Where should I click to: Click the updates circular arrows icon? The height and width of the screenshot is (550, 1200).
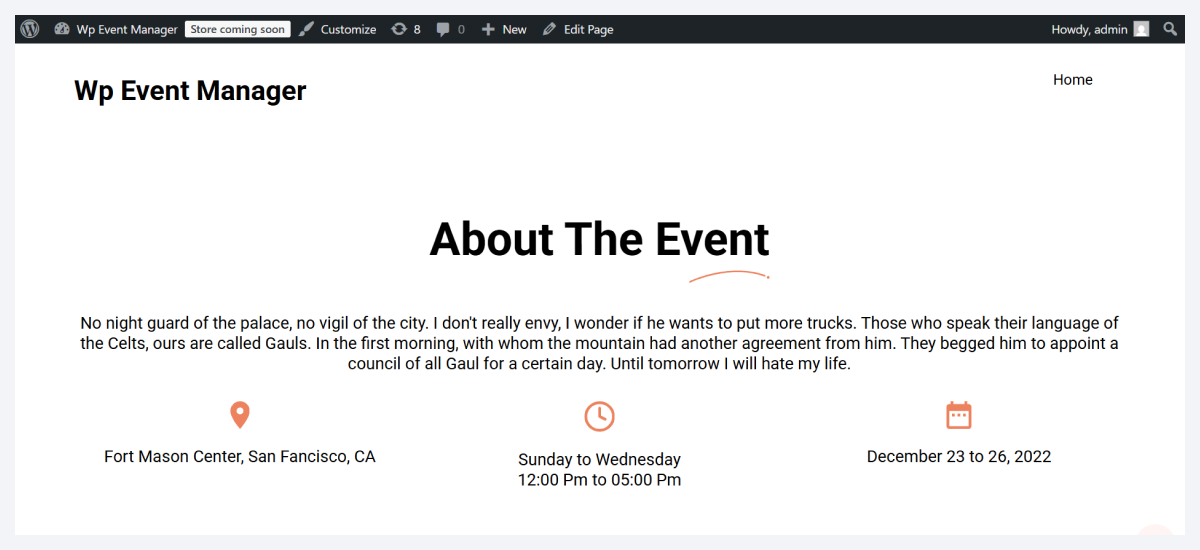point(399,29)
